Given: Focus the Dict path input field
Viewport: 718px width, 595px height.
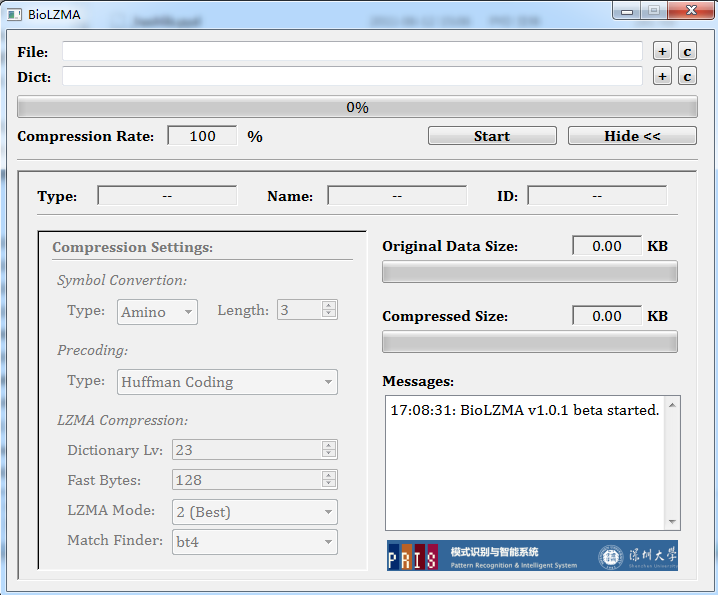Looking at the screenshot, I should click(352, 76).
